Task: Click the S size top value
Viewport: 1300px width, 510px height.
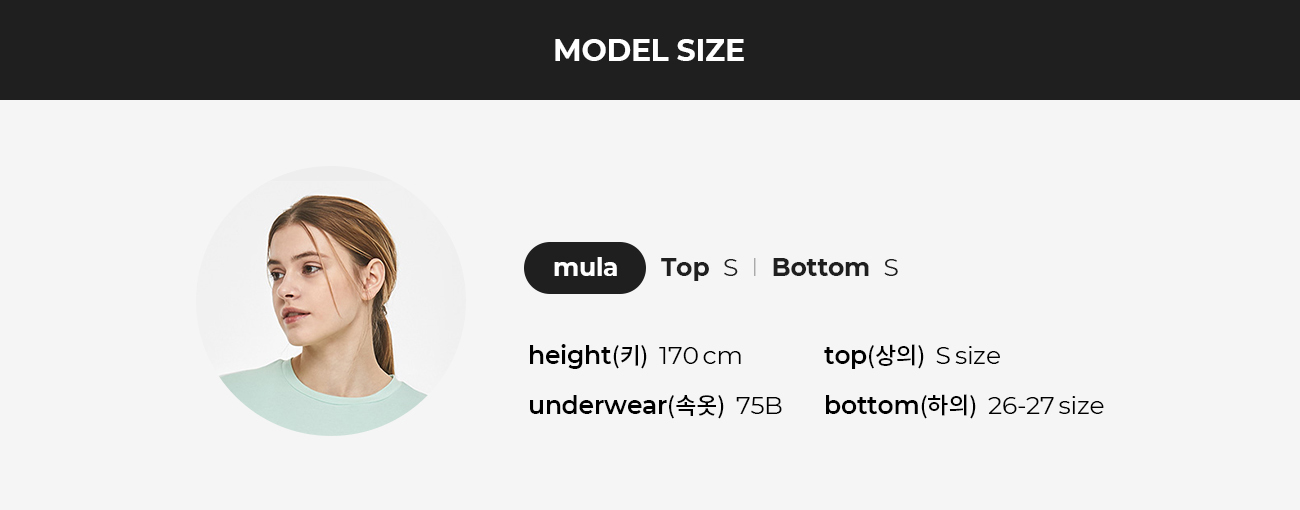Action: tap(968, 356)
